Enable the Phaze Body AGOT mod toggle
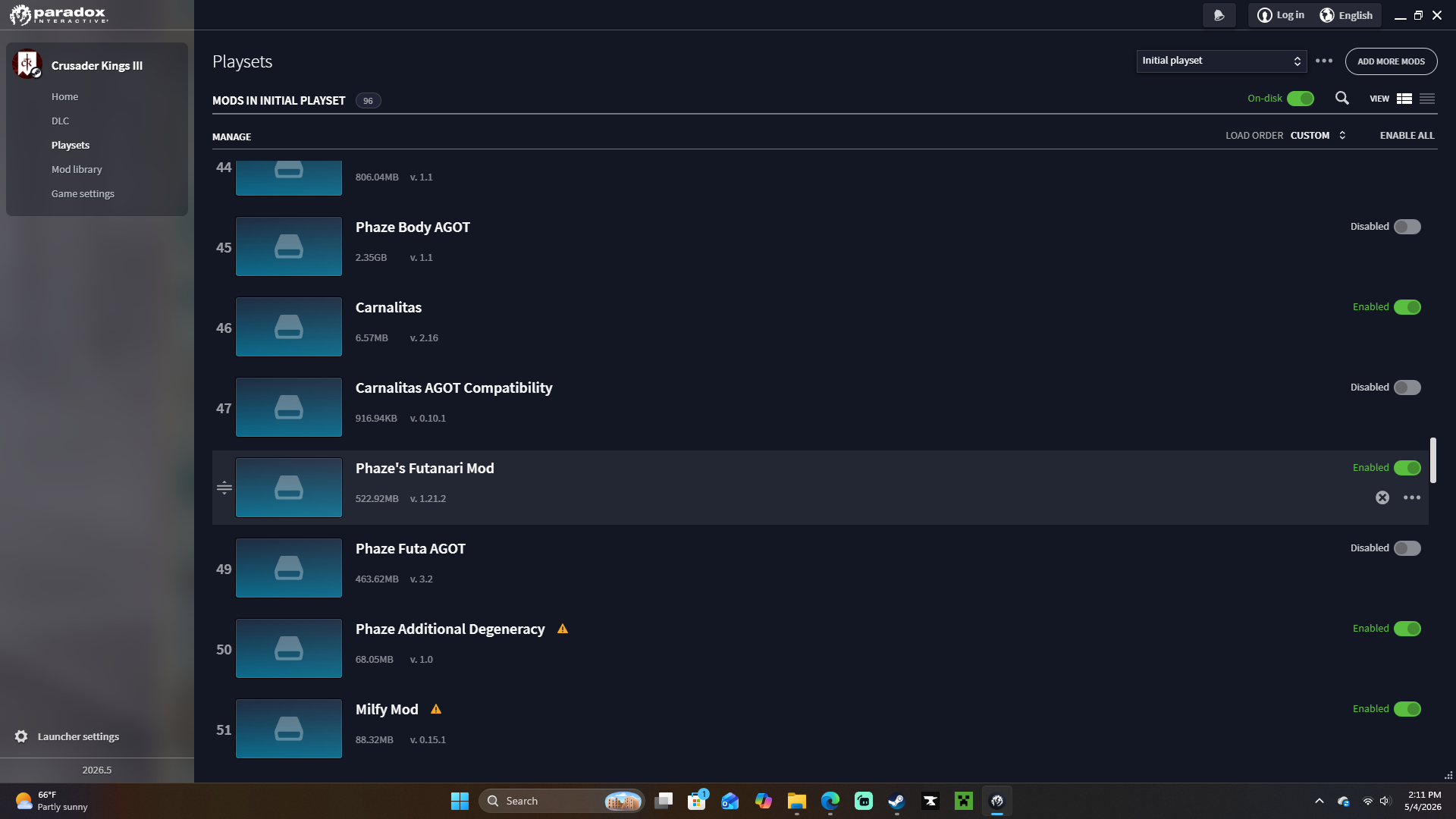 point(1407,227)
